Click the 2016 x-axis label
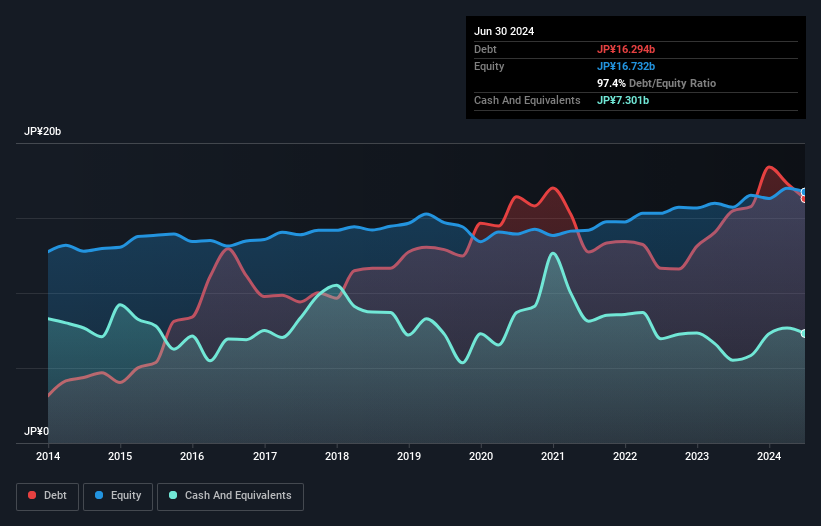 click(x=192, y=456)
